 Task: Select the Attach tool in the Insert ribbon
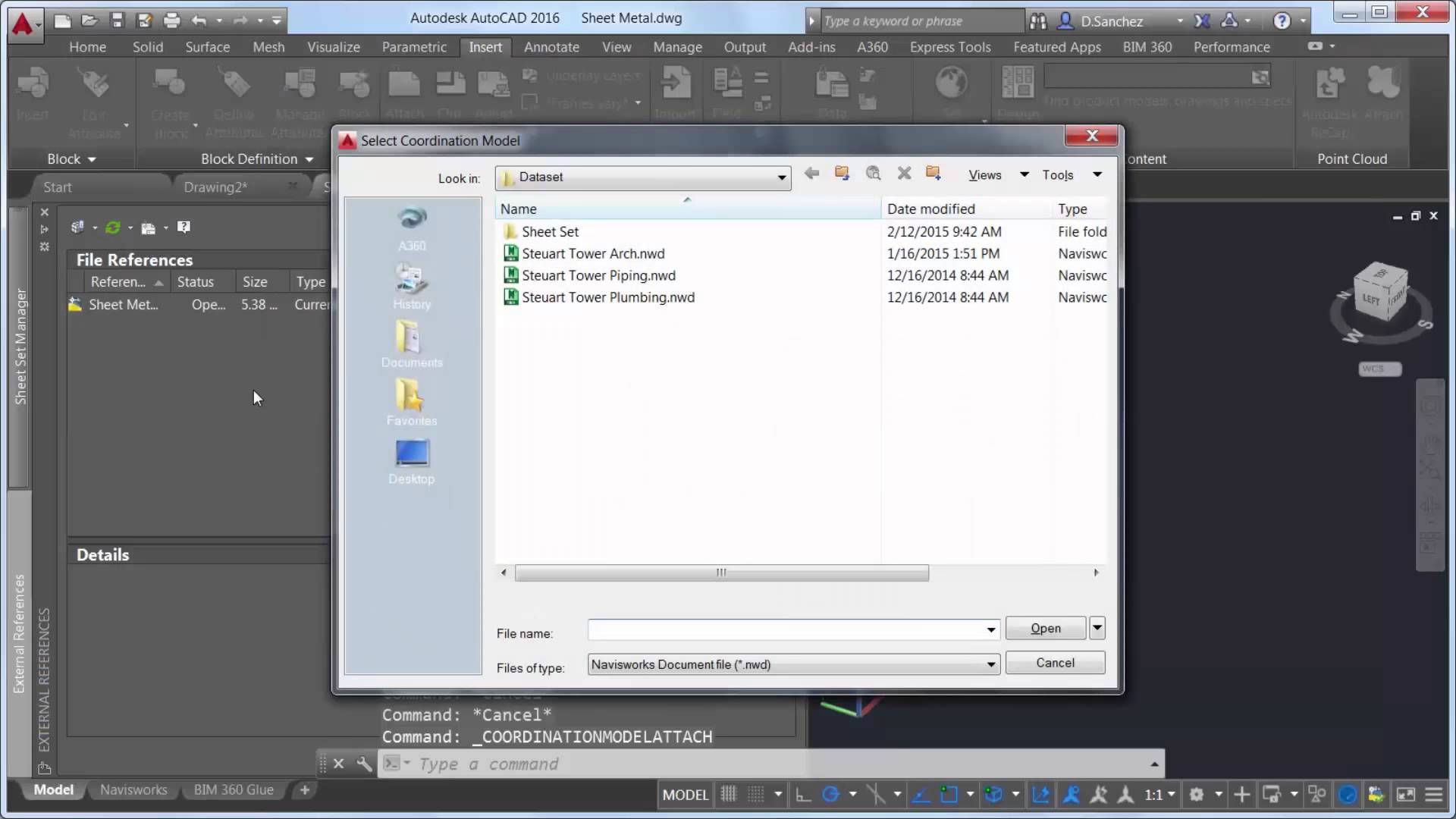404,91
